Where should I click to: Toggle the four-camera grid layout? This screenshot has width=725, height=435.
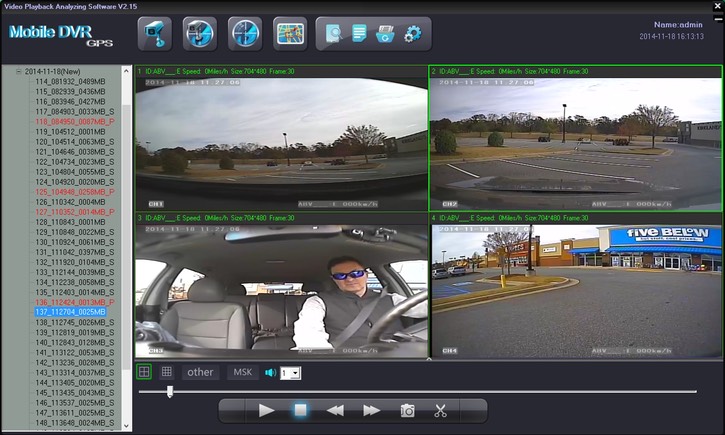(144, 372)
